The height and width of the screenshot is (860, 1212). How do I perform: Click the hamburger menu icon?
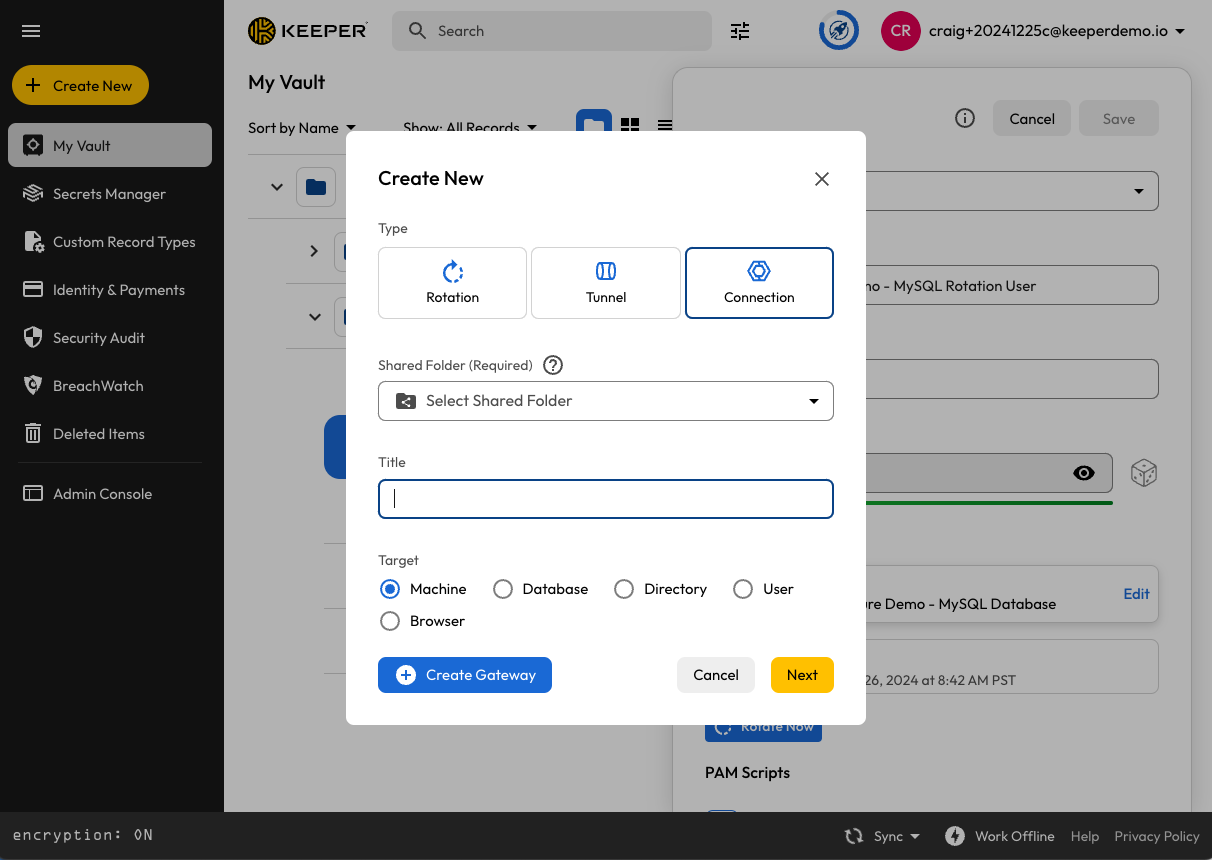[x=31, y=31]
